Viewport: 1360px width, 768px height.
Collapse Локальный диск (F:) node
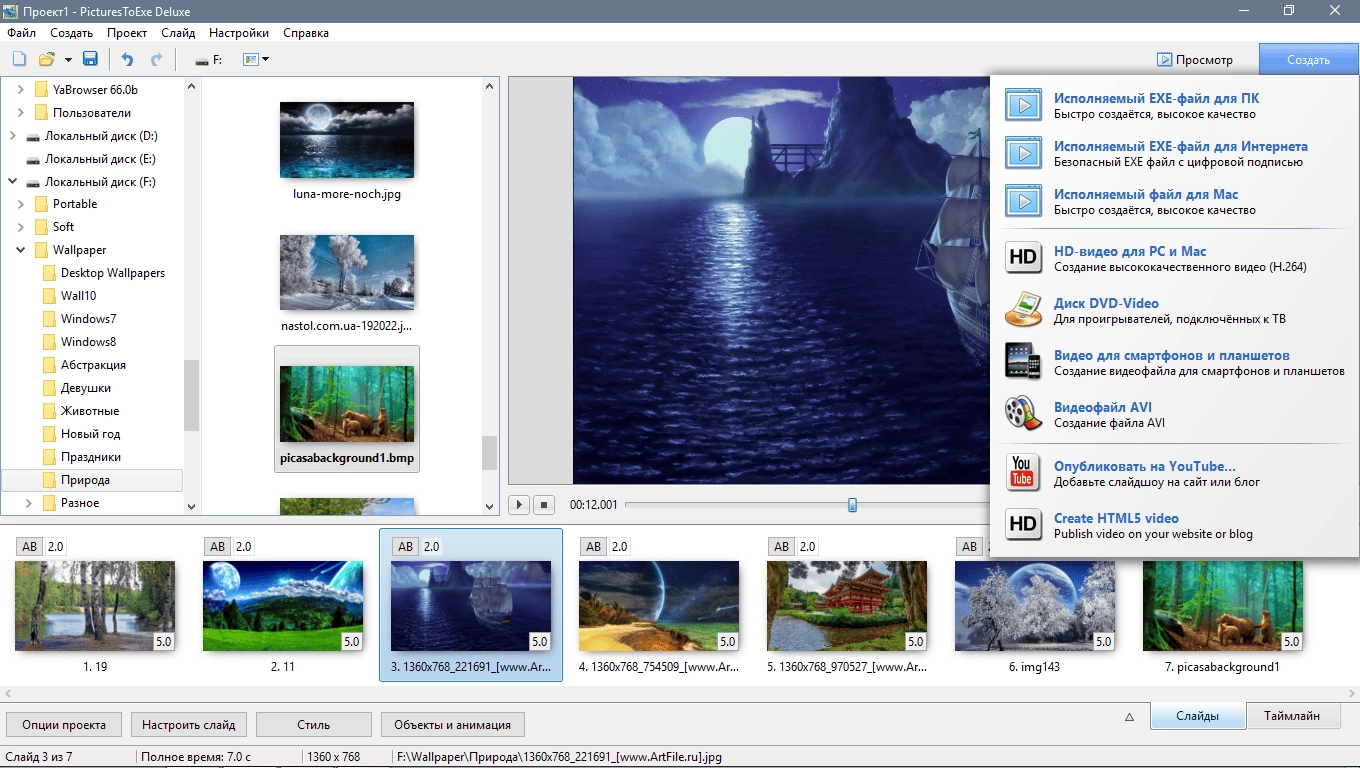12,182
